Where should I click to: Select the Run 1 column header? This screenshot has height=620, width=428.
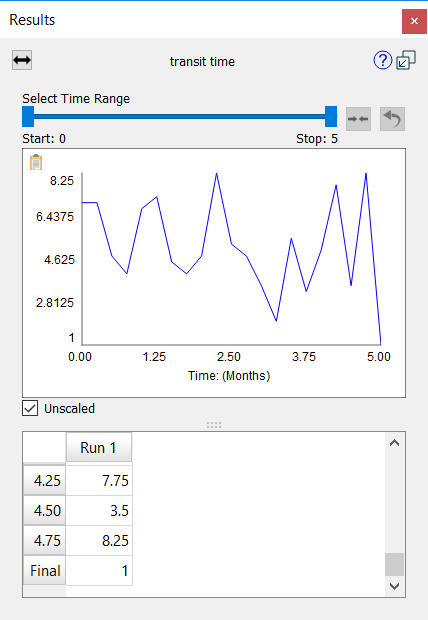98,448
